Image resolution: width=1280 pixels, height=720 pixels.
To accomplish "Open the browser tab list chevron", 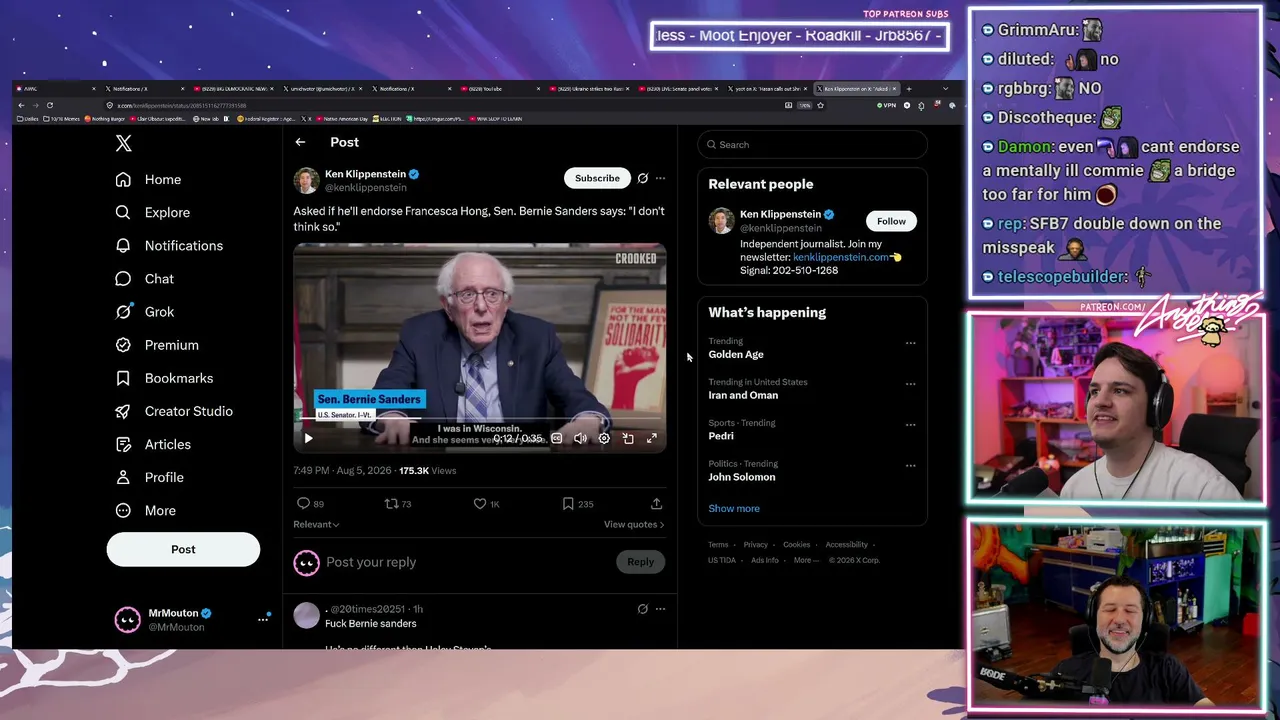I will click(x=945, y=89).
